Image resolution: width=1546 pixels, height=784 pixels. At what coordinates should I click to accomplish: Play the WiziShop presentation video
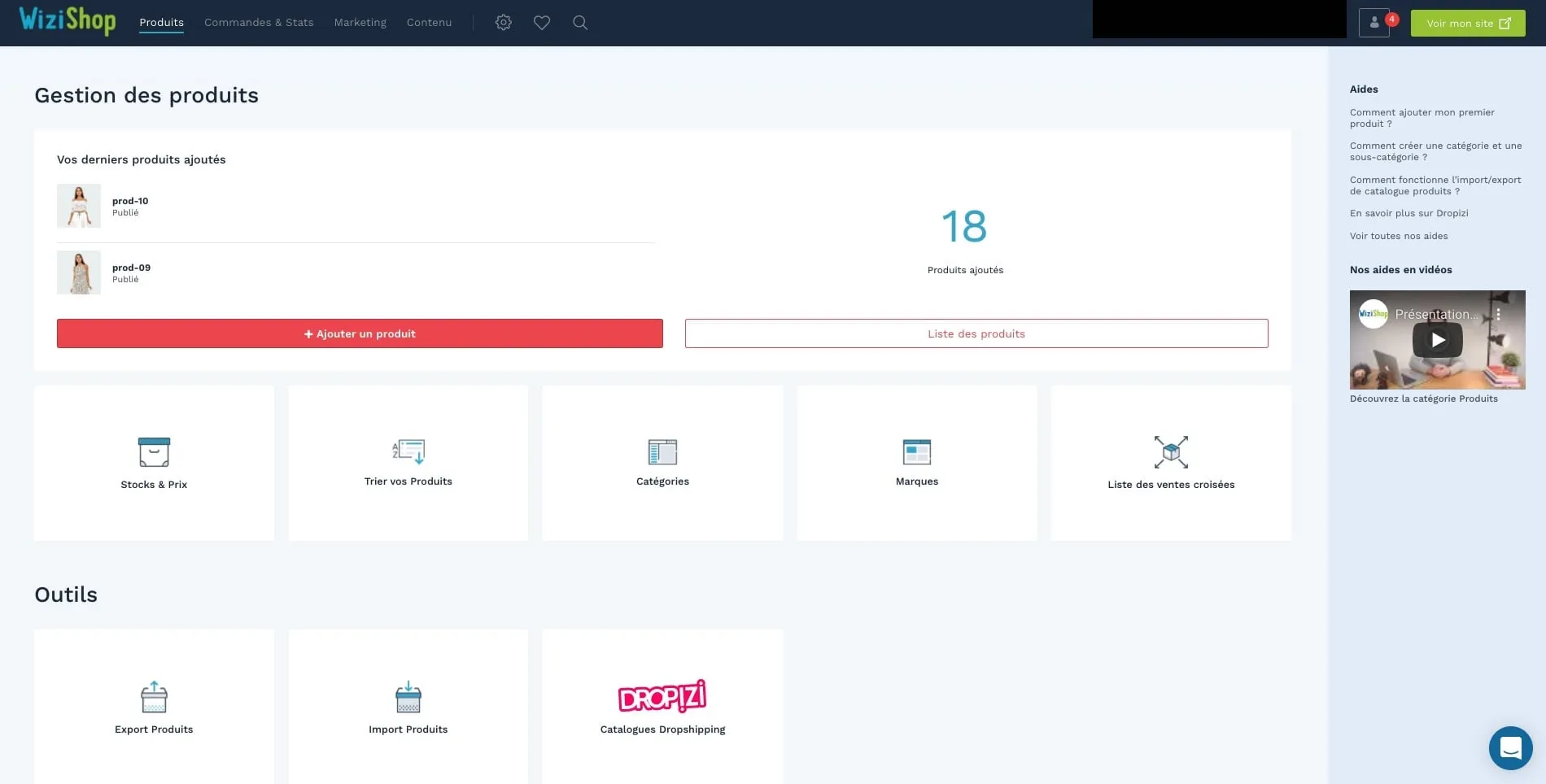pos(1437,340)
